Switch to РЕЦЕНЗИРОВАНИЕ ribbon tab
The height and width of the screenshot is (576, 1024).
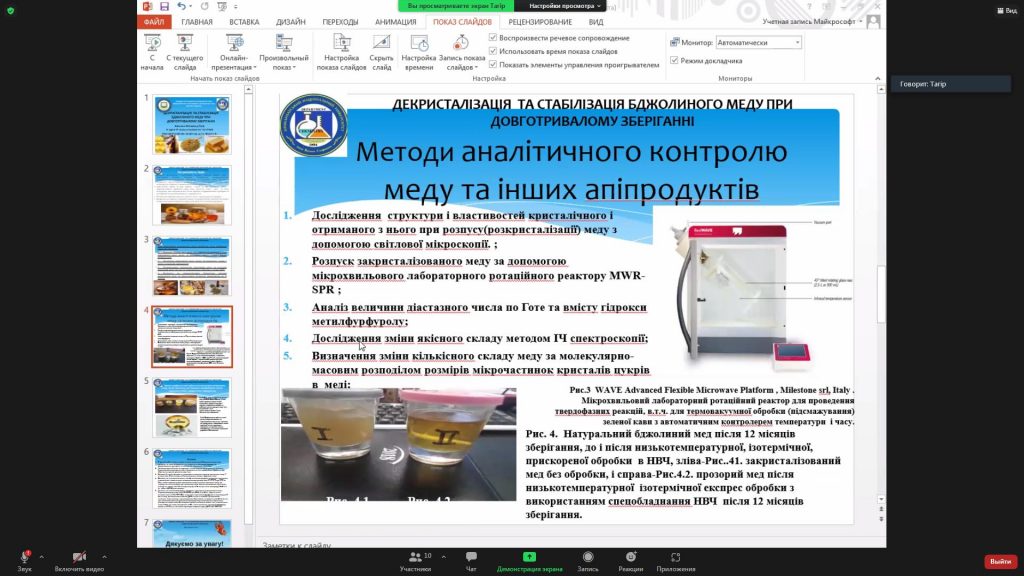click(x=540, y=22)
